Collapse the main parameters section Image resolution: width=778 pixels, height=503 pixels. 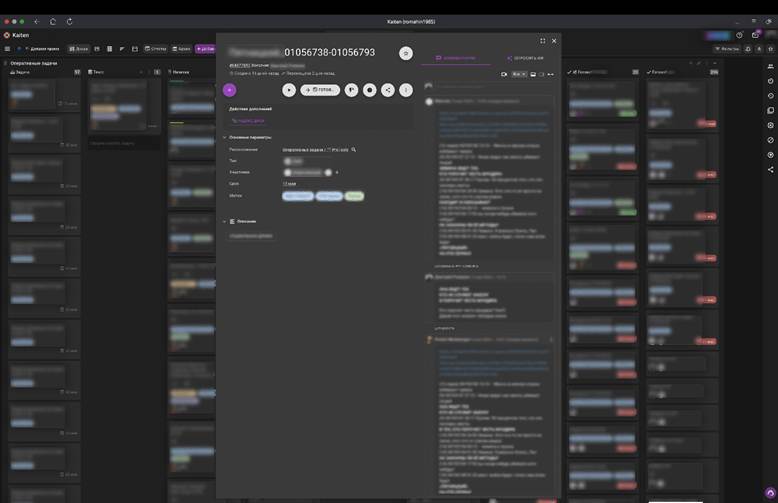pos(224,137)
